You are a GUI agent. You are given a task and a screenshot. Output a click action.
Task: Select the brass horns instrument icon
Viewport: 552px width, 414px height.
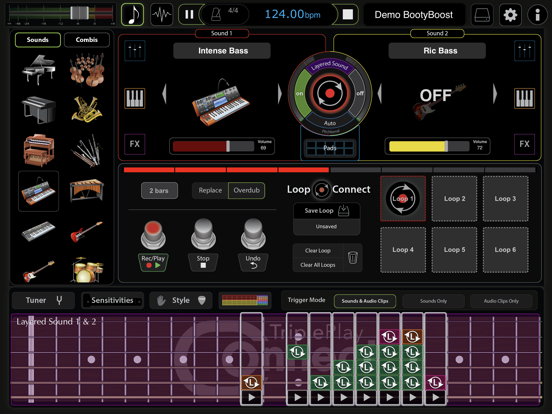(87, 109)
